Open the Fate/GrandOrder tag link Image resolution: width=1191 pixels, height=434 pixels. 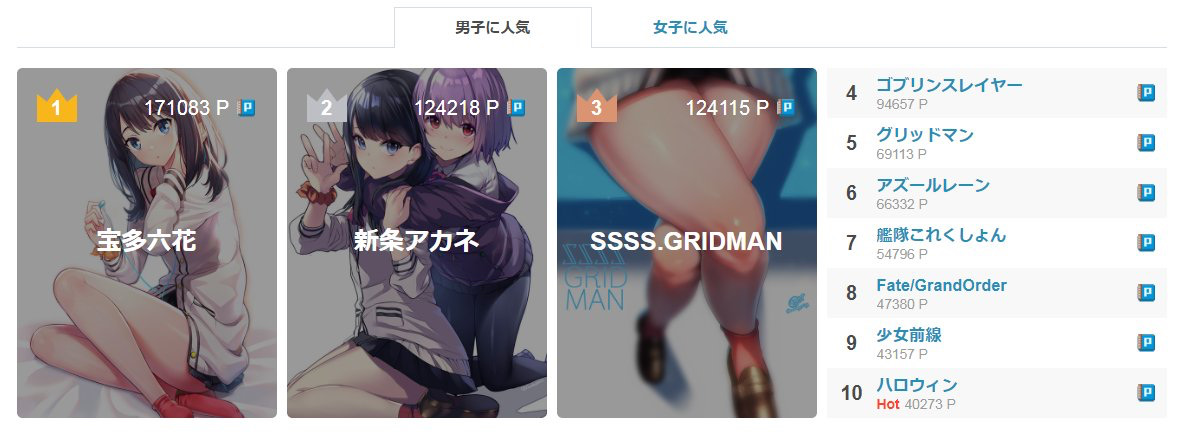point(941,285)
